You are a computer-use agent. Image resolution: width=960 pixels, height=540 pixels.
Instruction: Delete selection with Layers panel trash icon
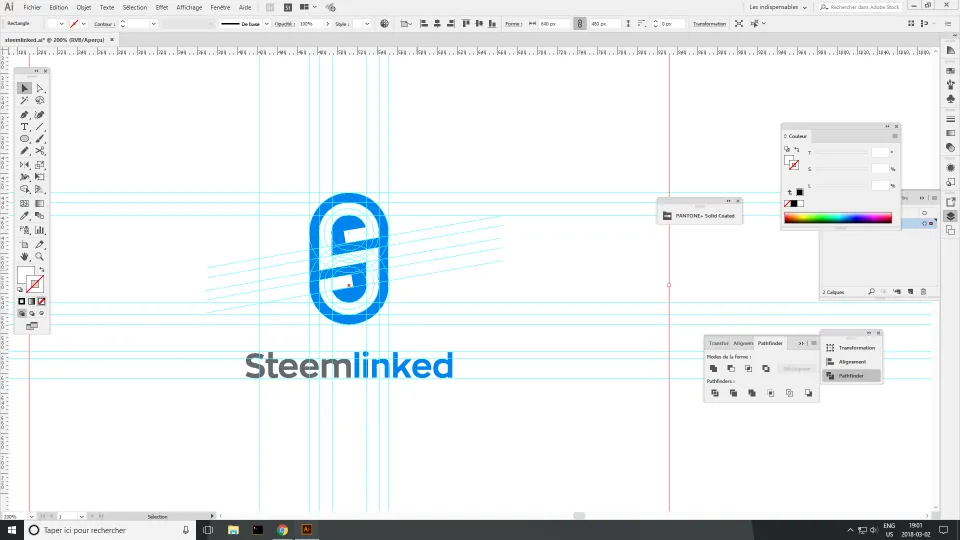point(923,292)
